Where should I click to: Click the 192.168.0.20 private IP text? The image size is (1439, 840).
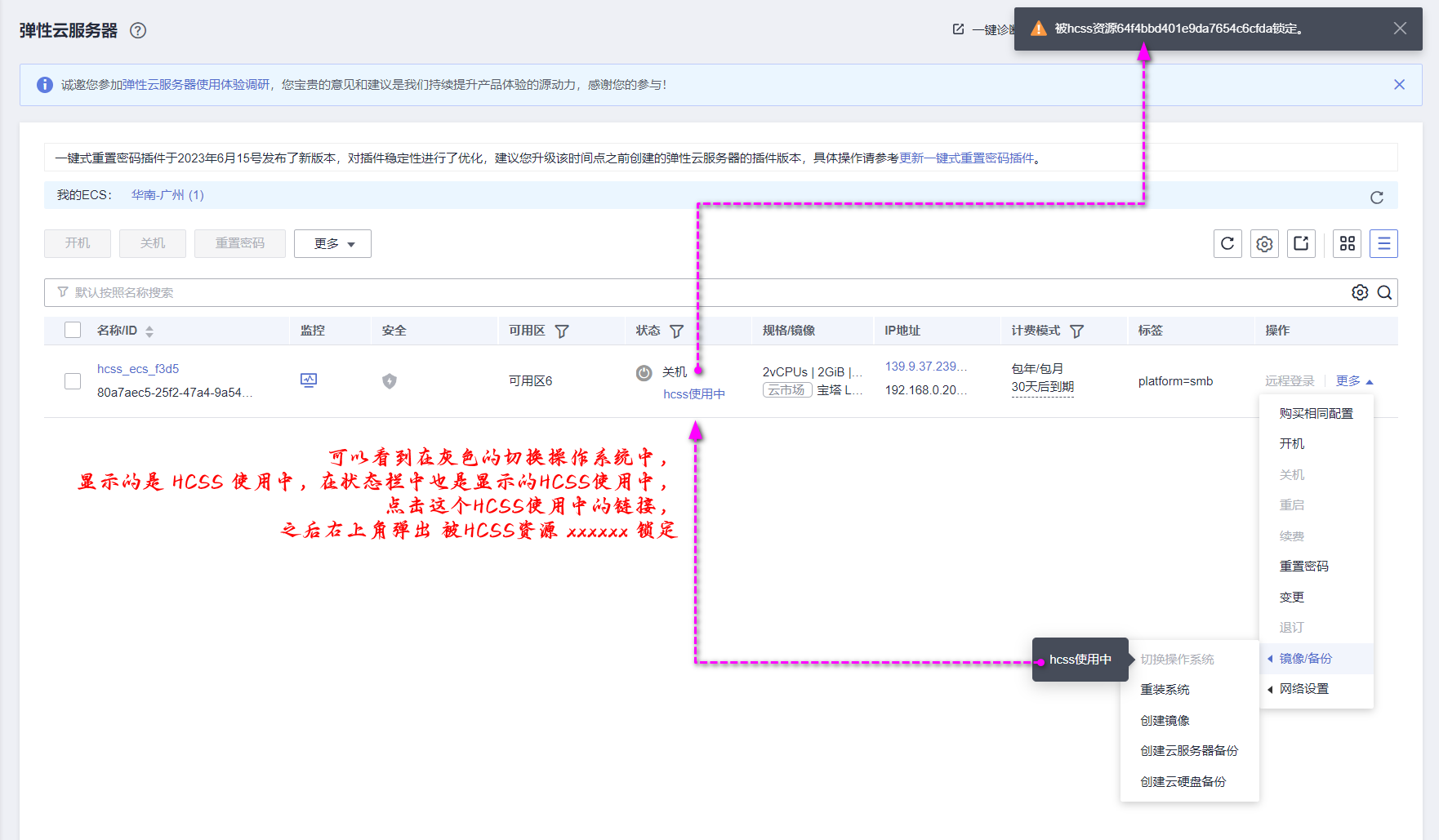tap(926, 390)
